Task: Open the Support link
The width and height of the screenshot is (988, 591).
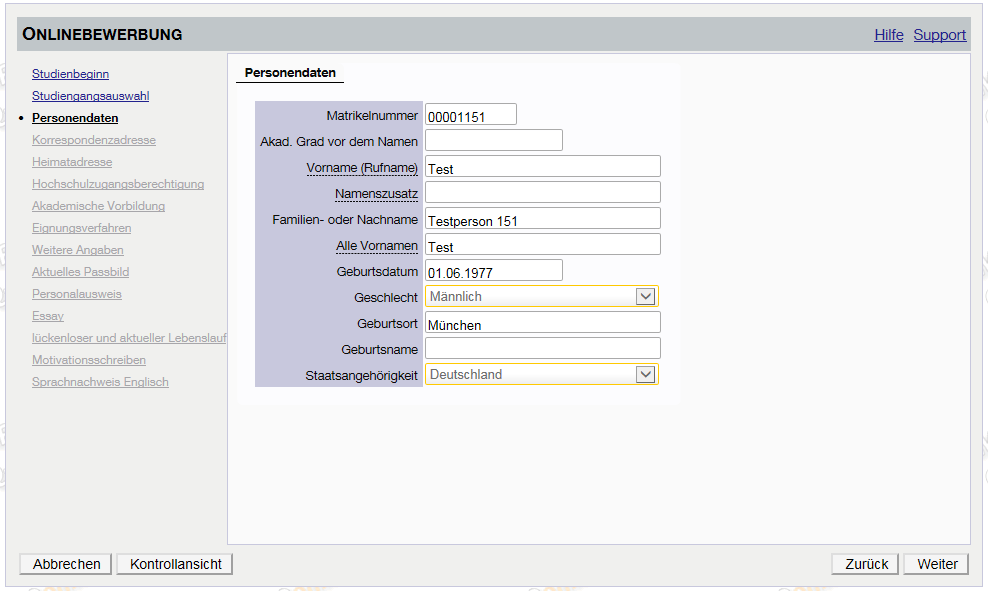Action: coord(939,35)
